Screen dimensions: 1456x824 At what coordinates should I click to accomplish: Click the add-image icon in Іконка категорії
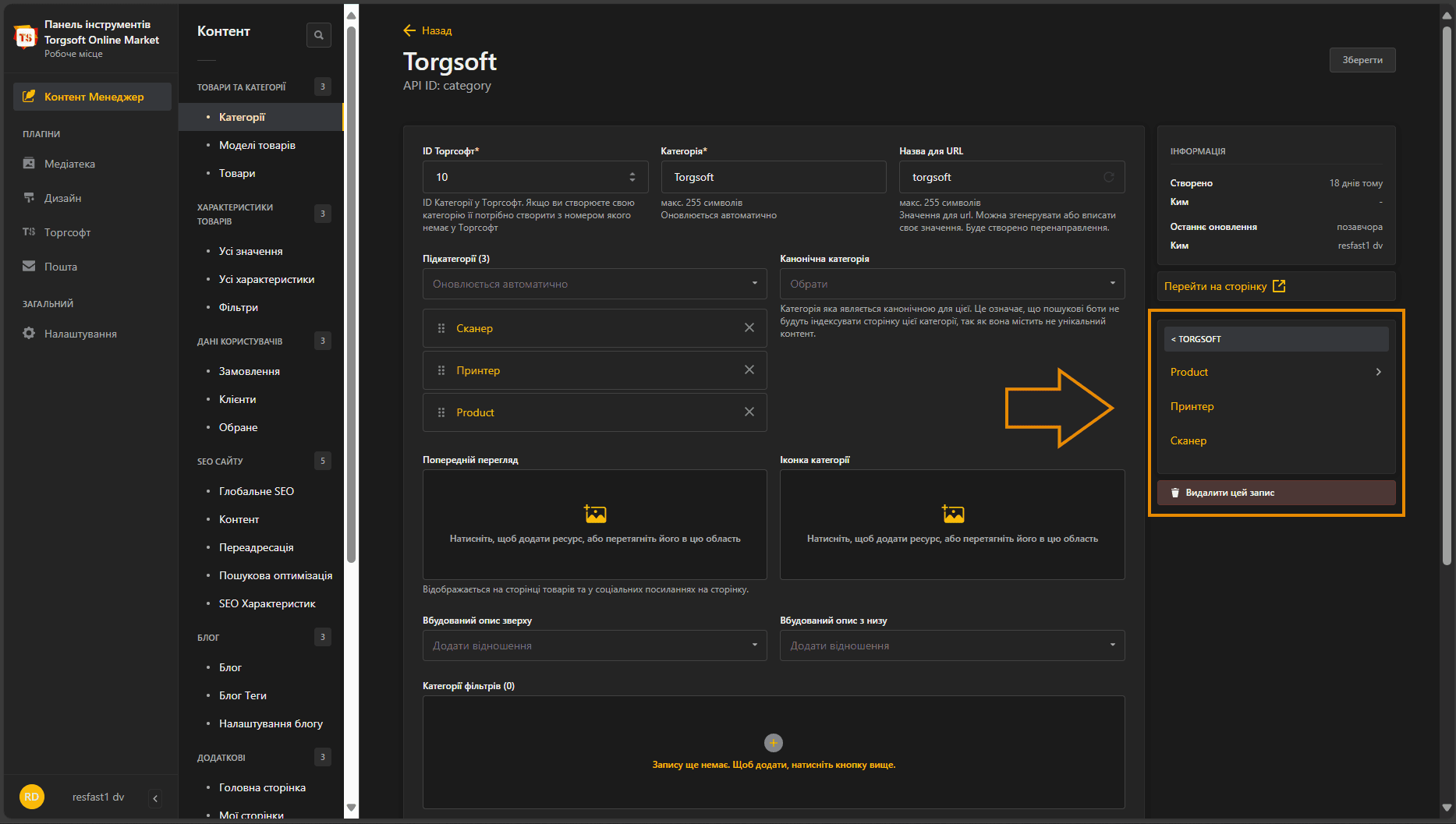tap(953, 514)
